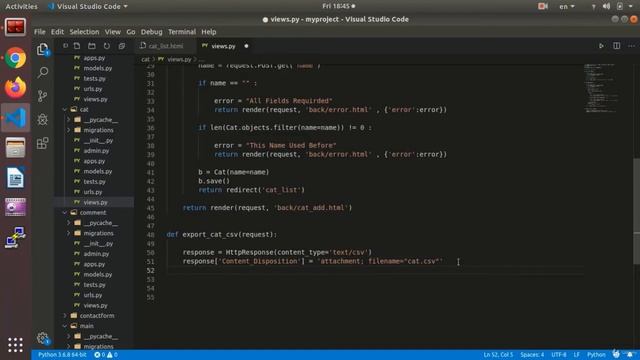Launch Firefox from the dock

pos(16,87)
